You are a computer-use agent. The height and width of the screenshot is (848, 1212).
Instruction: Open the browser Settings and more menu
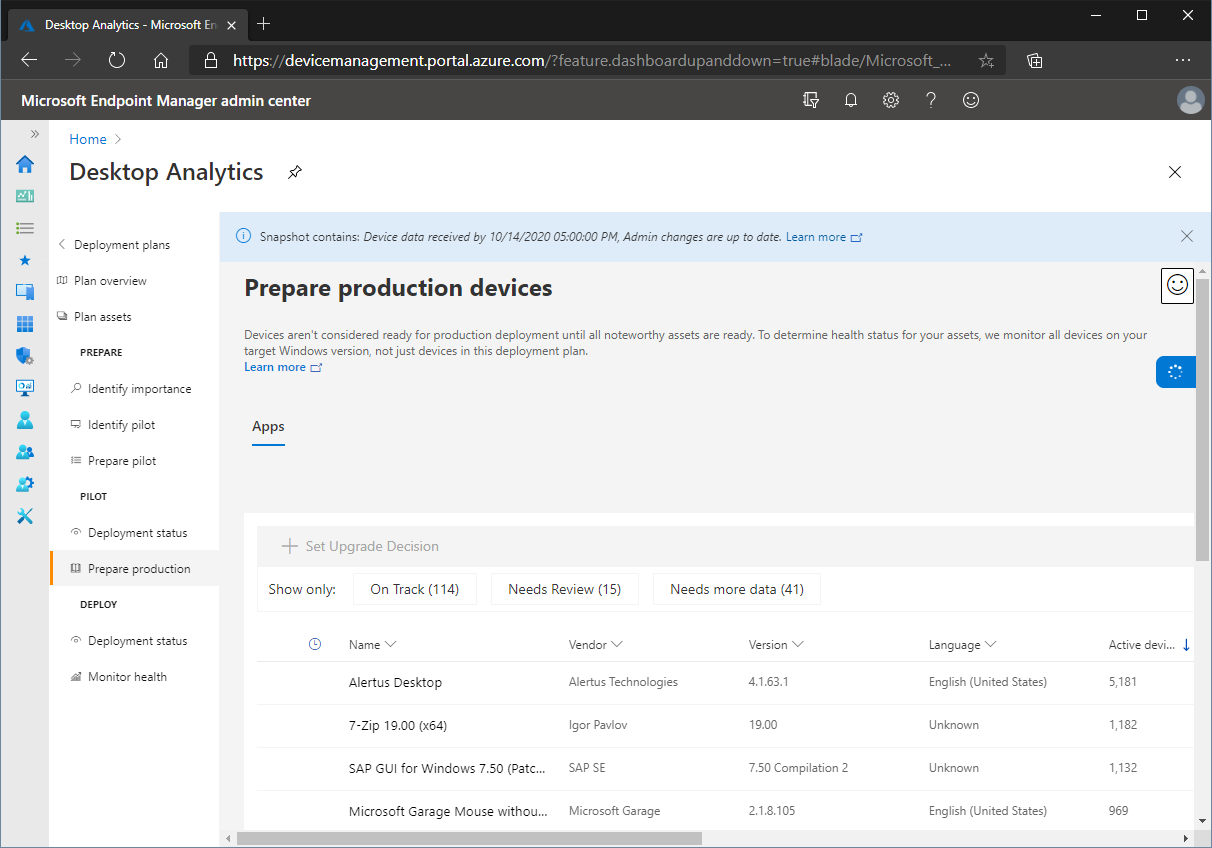(x=1183, y=60)
